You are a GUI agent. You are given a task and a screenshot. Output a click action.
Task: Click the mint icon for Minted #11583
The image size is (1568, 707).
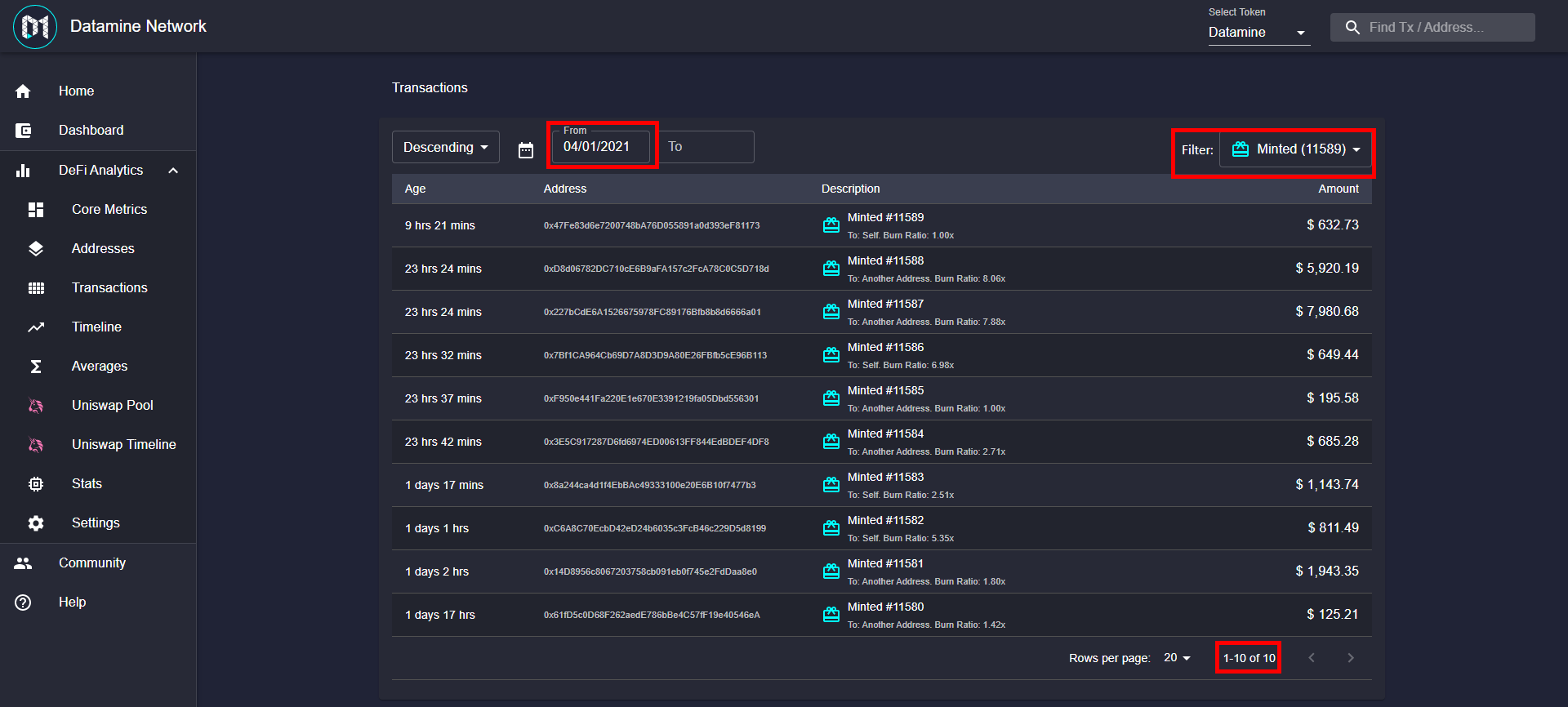coord(831,485)
